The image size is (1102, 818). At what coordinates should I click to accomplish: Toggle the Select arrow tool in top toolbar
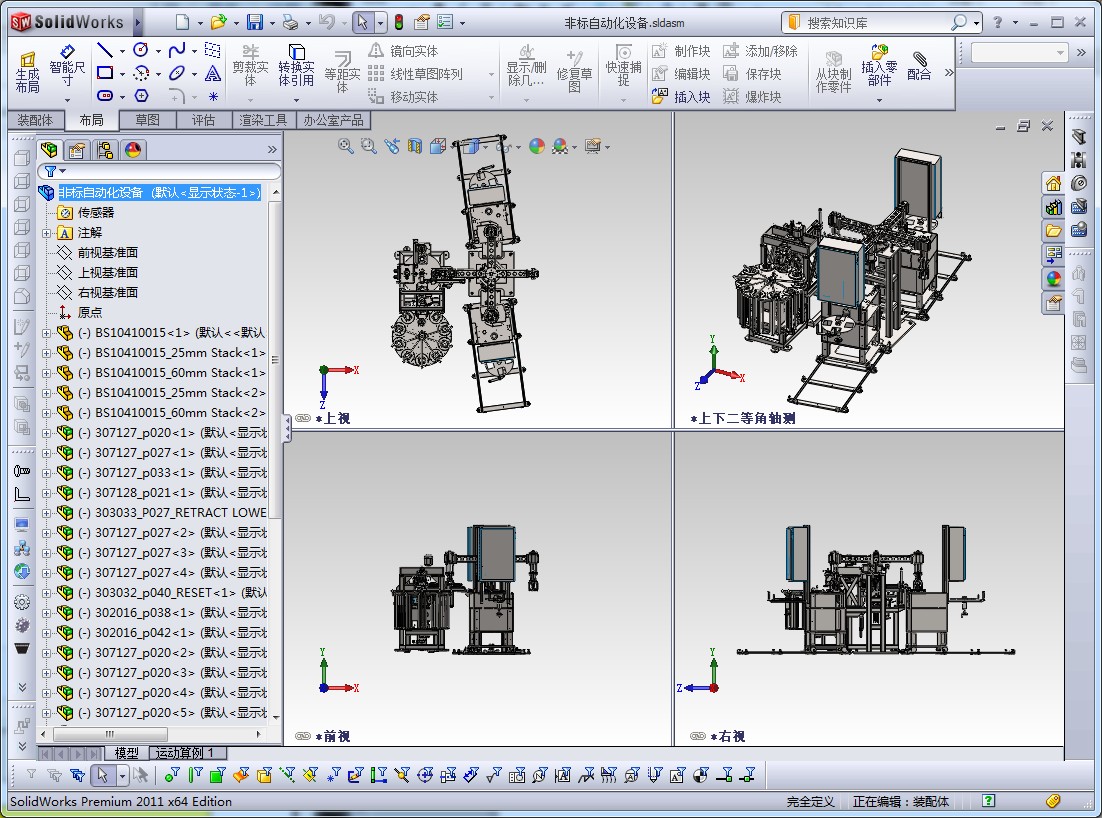(363, 22)
